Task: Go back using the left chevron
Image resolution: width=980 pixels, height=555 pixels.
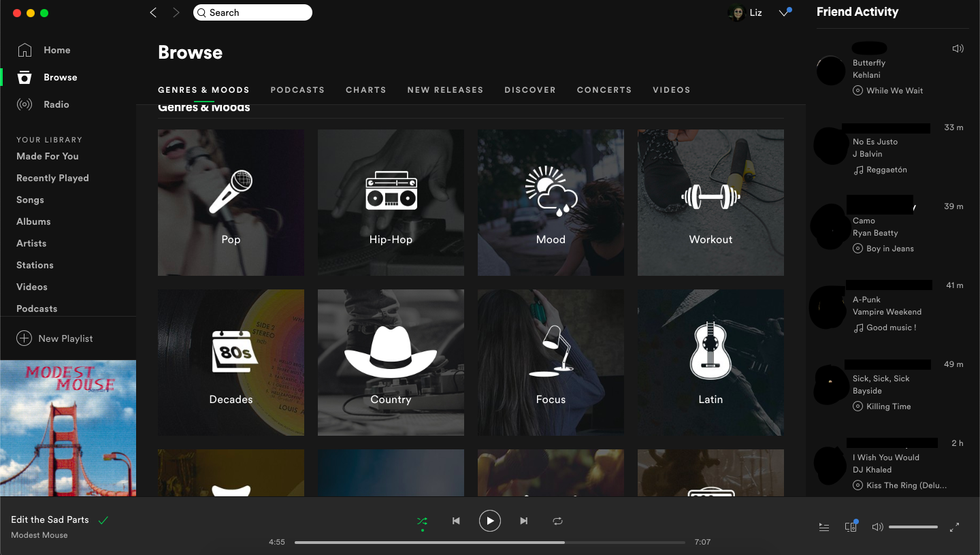Action: point(153,13)
